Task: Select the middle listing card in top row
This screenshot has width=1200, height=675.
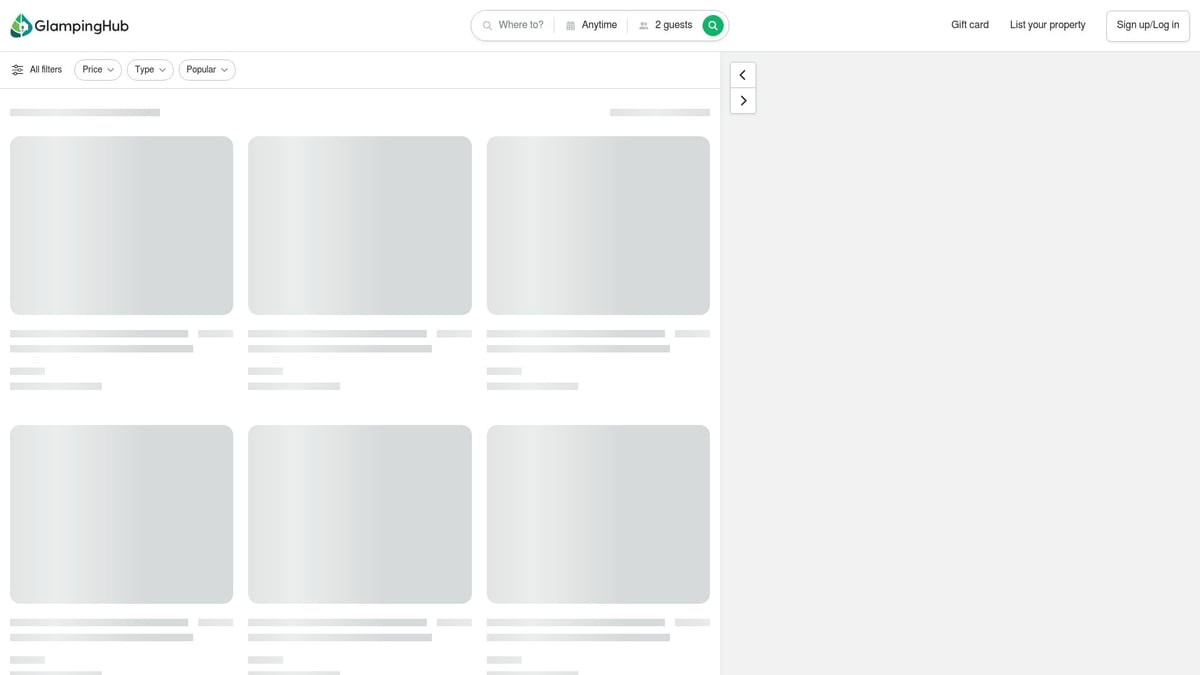Action: [359, 225]
